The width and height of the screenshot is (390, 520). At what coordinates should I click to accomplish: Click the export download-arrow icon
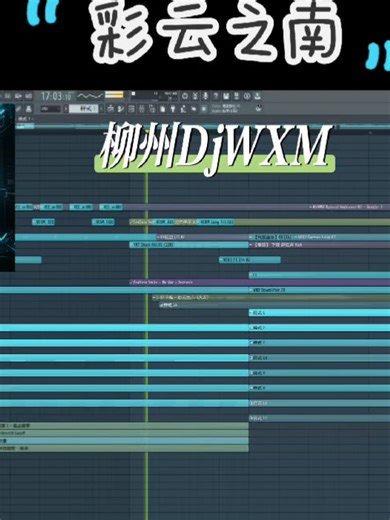tap(257, 96)
